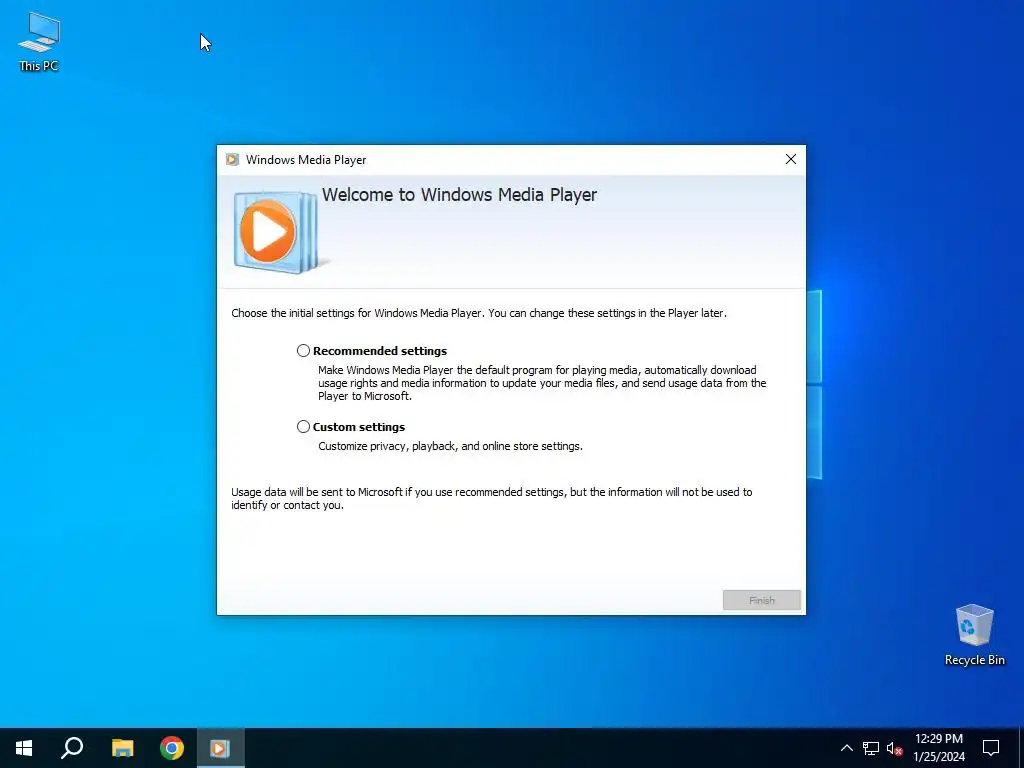
Task: Open the This PC desktop icon
Action: [x=39, y=42]
